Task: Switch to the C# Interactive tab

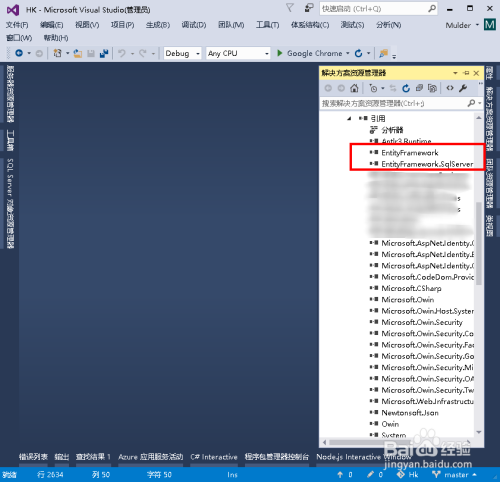Action: (214, 457)
